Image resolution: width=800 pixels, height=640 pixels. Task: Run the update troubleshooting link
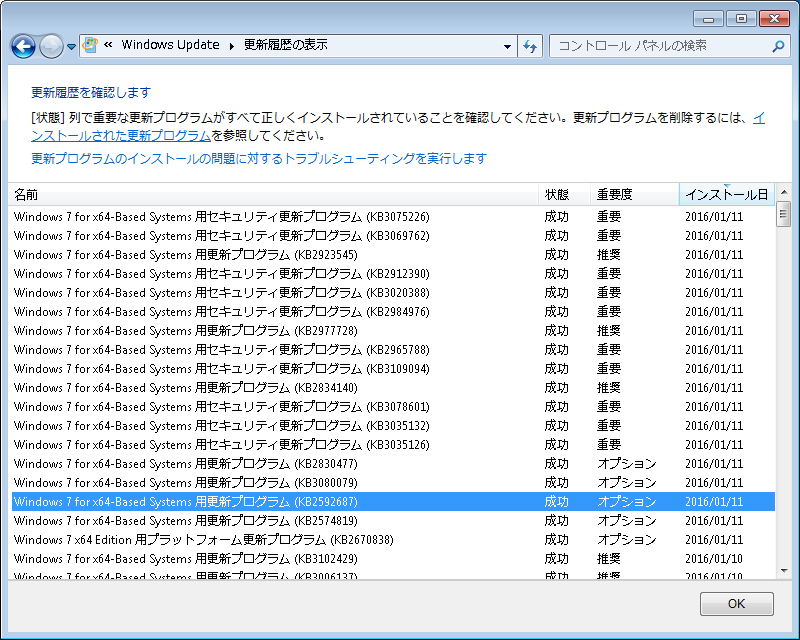coord(259,158)
